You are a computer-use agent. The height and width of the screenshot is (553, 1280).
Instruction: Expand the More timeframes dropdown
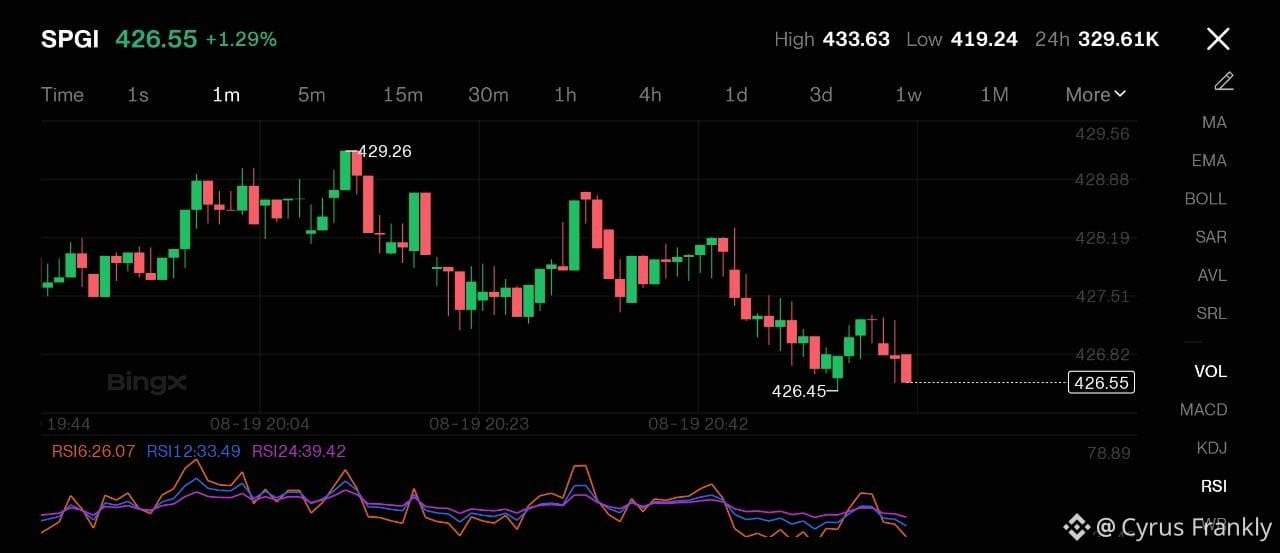pos(1096,94)
